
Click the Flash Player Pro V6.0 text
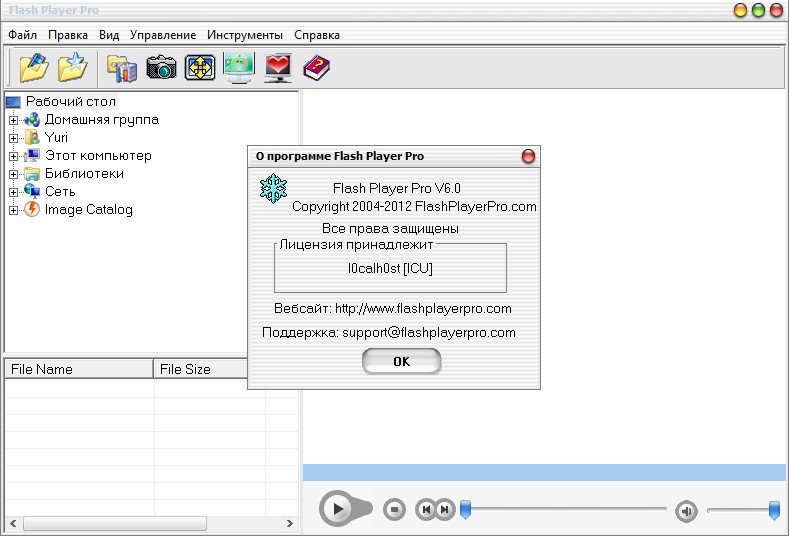click(397, 188)
